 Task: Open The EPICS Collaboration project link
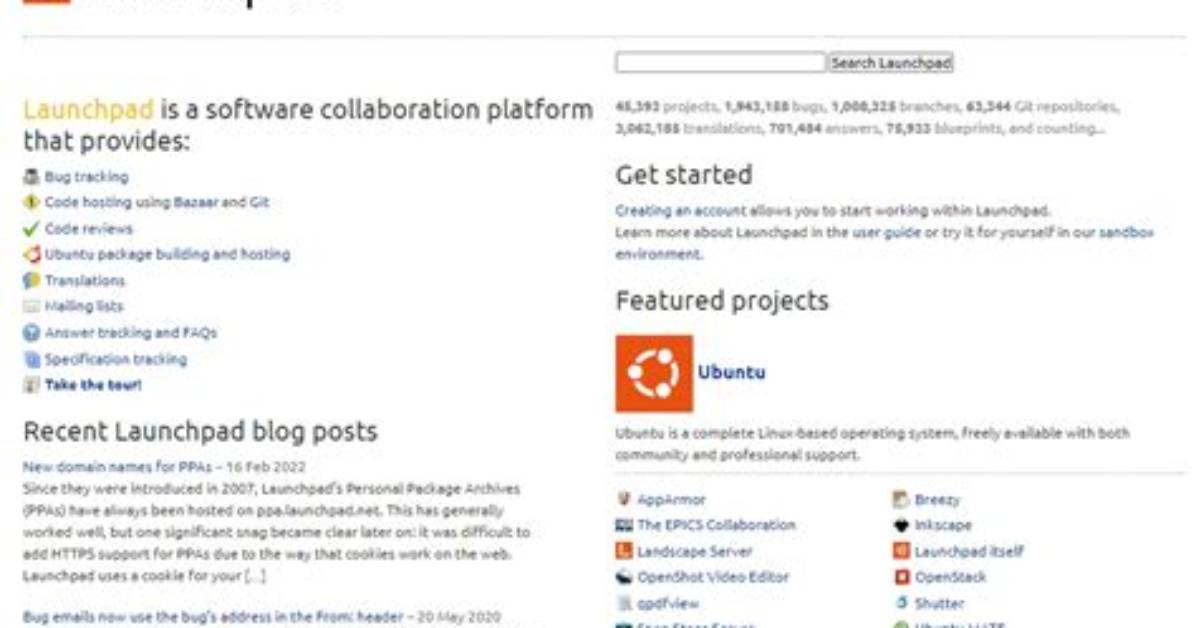coord(716,525)
